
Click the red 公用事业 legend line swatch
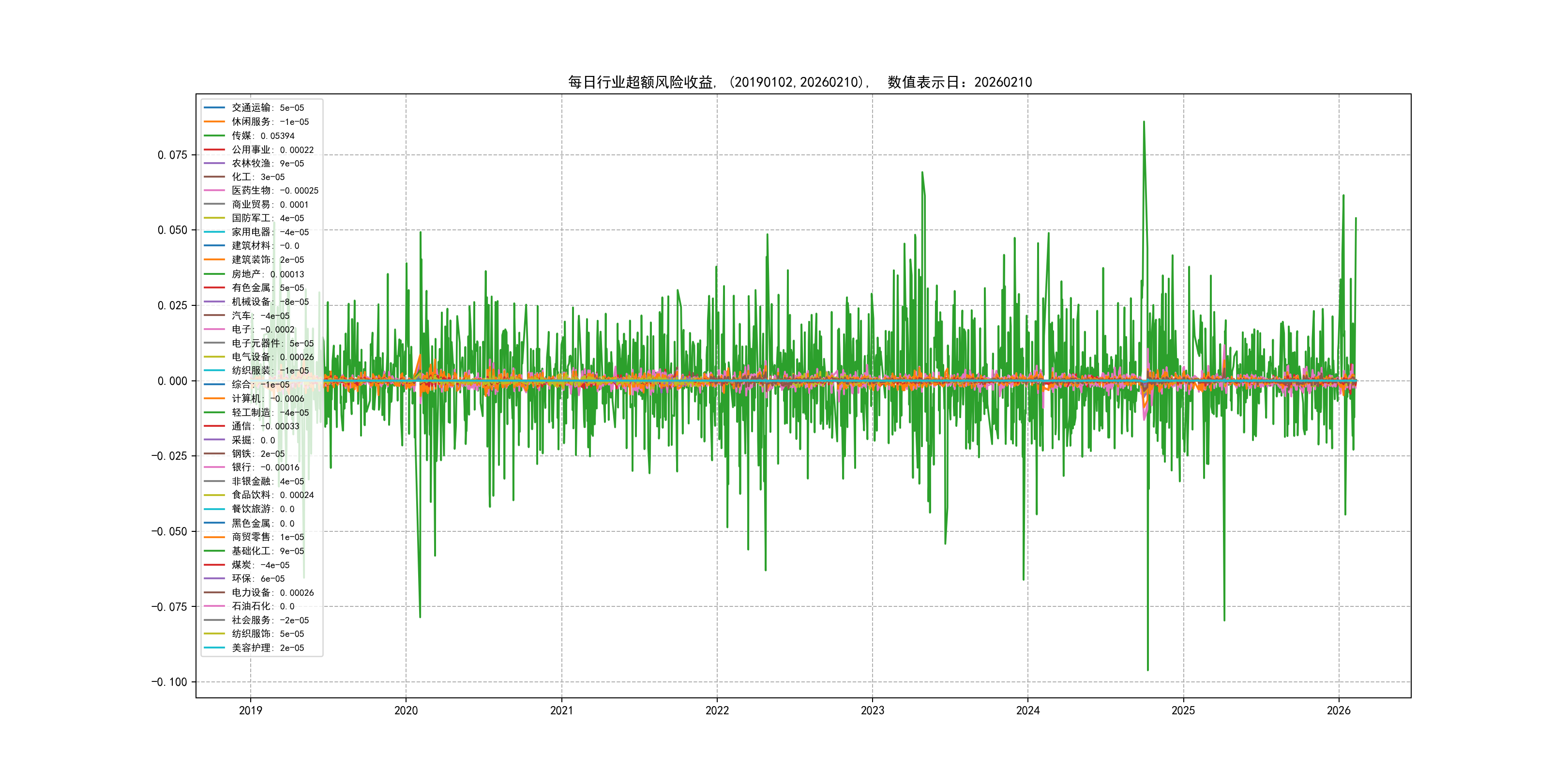[214, 150]
